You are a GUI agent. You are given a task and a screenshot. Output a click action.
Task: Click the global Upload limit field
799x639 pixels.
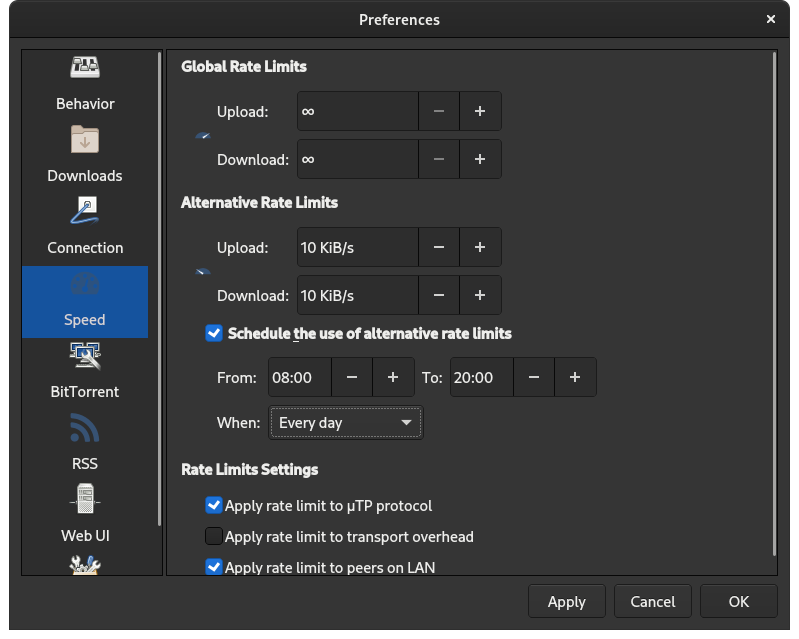pos(358,111)
